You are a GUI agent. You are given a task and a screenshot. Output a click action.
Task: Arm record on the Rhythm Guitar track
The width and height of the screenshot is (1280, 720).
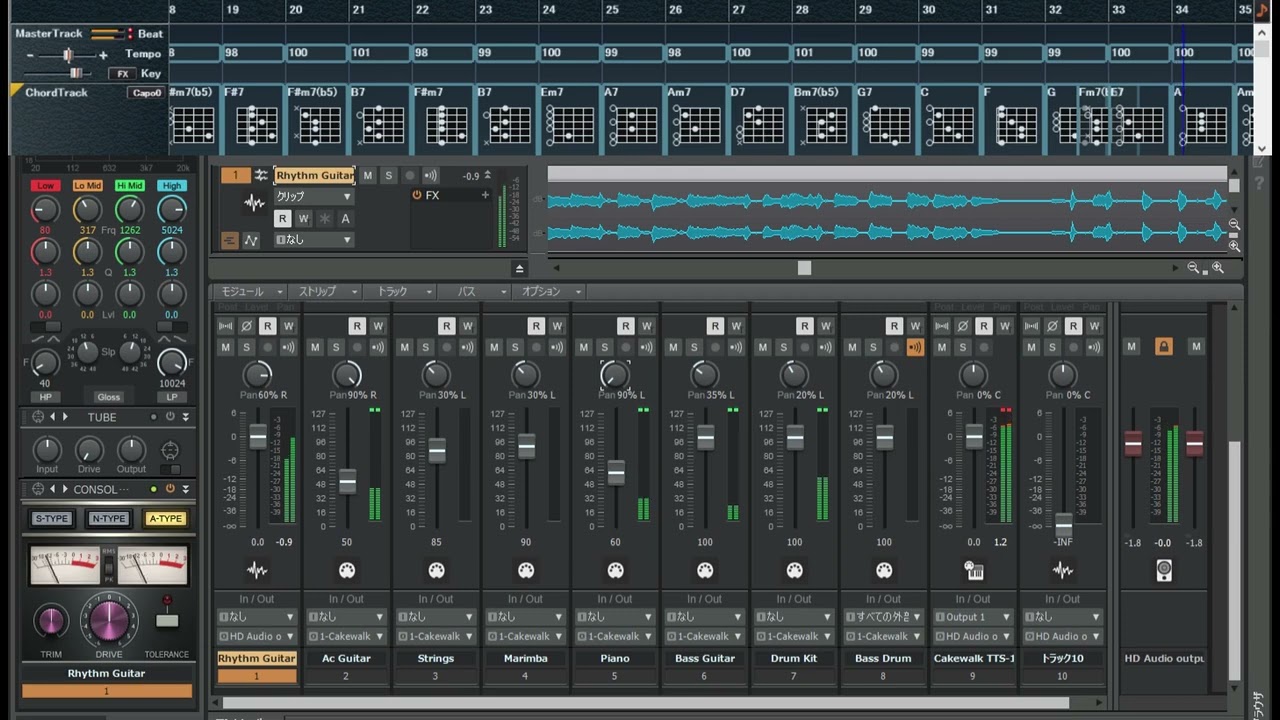pyautogui.click(x=409, y=176)
